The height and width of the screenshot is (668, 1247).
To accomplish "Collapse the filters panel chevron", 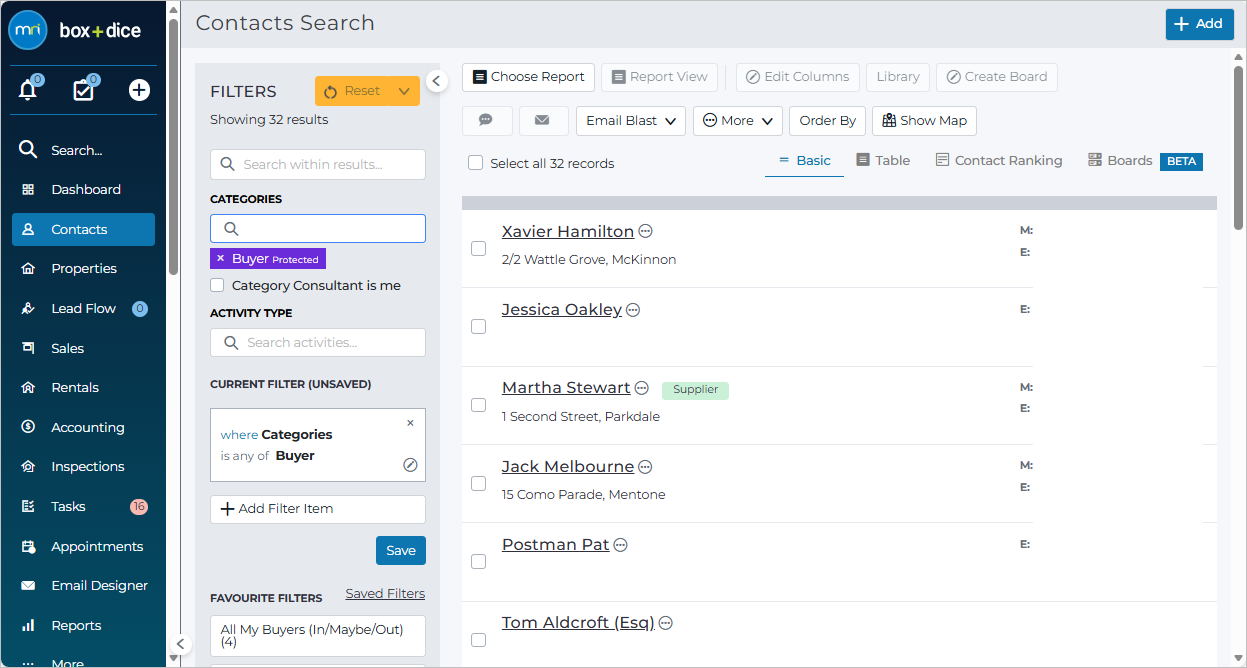I will [436, 81].
